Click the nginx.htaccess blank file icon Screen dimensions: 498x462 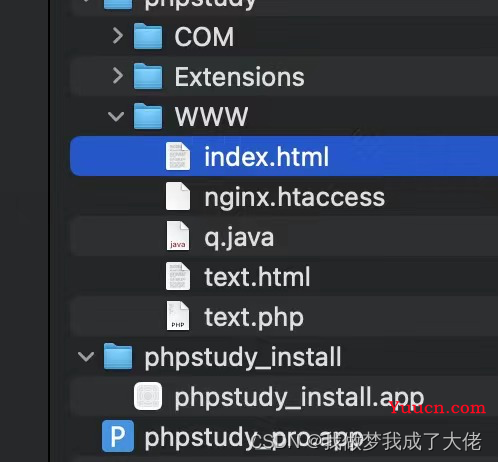tap(178, 196)
